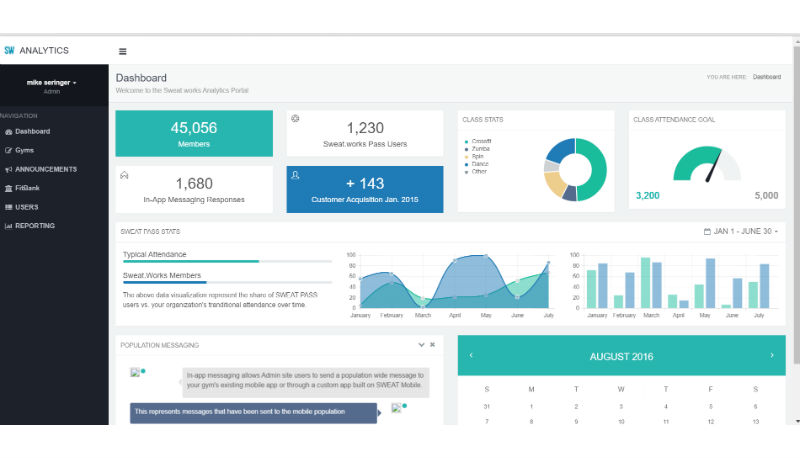Select day 31 in the calendar
Image resolution: width=800 pixels, height=458 pixels.
pyautogui.click(x=487, y=407)
